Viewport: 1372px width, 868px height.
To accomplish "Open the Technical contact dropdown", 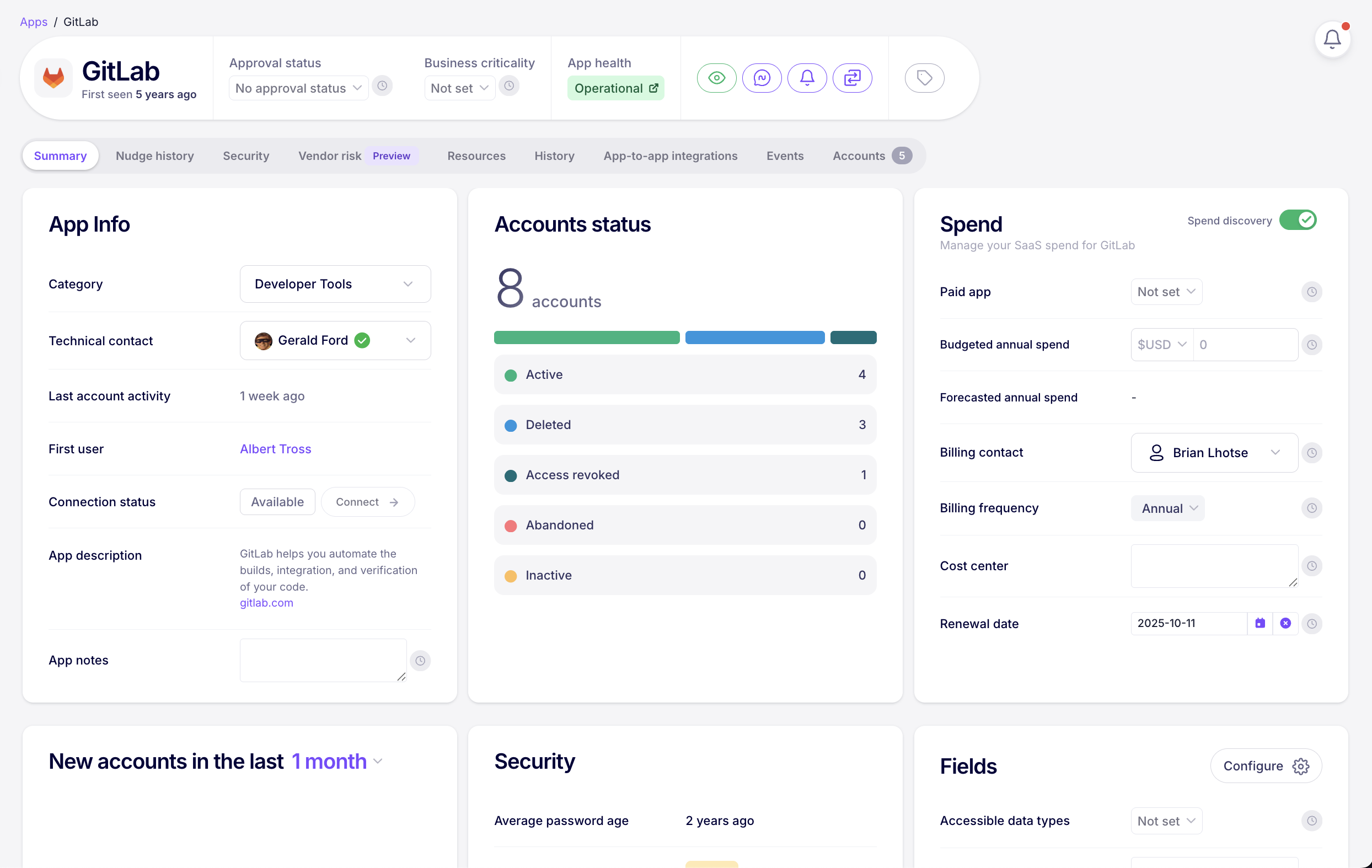I will point(335,341).
